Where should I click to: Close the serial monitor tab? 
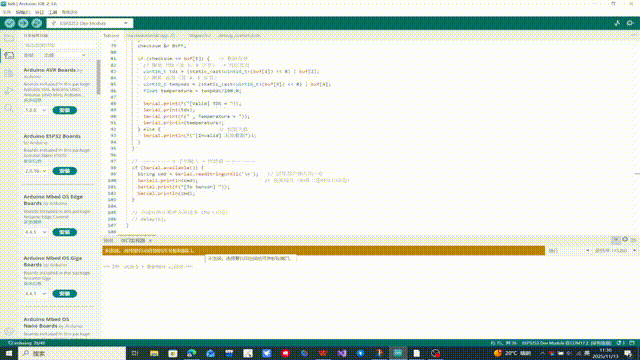click(150, 240)
